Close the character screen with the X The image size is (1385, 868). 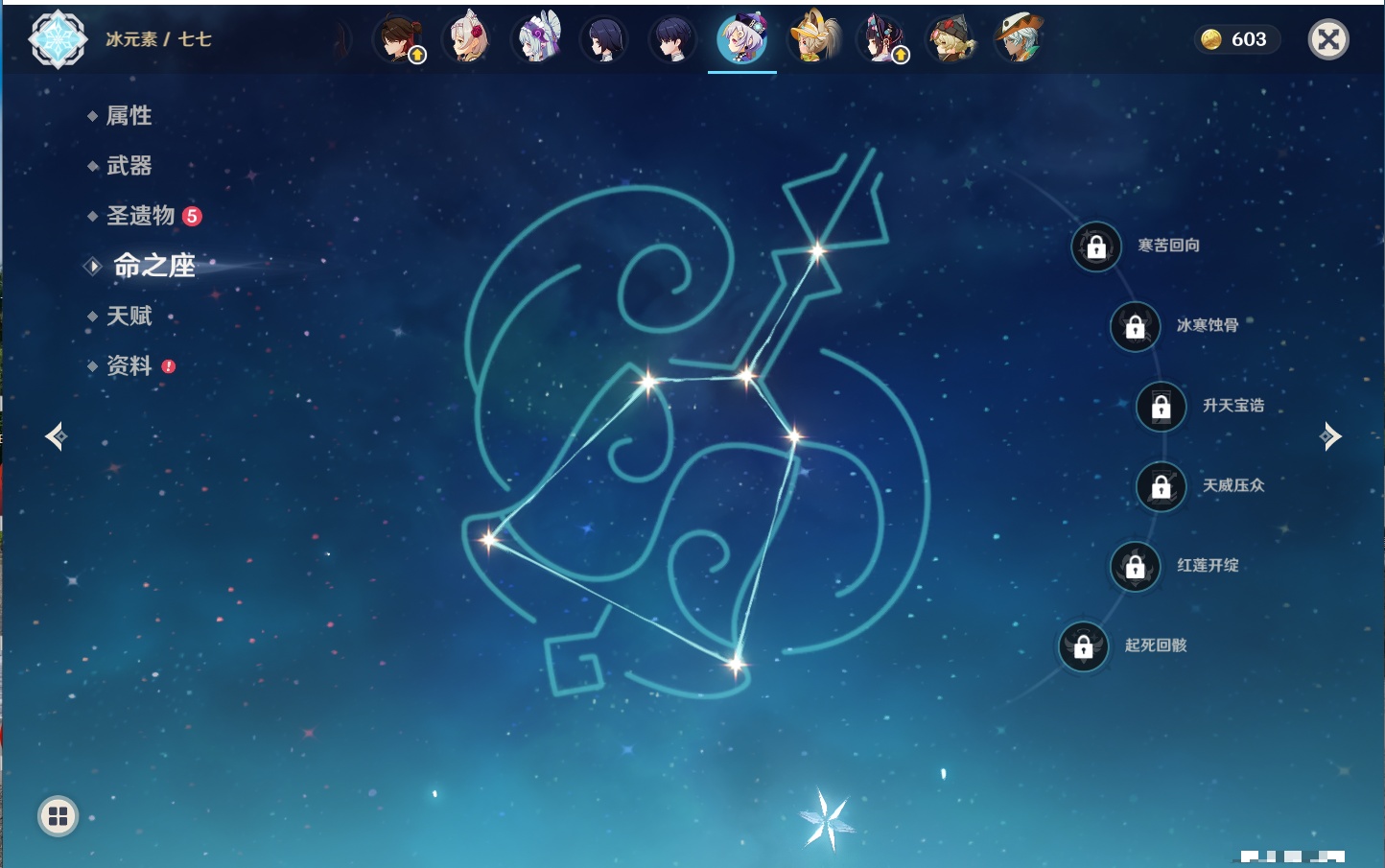tap(1328, 39)
